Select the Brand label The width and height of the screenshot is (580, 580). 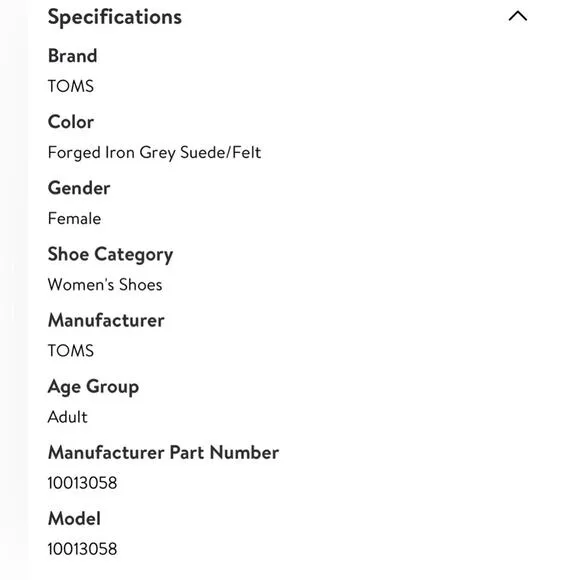[x=72, y=56]
